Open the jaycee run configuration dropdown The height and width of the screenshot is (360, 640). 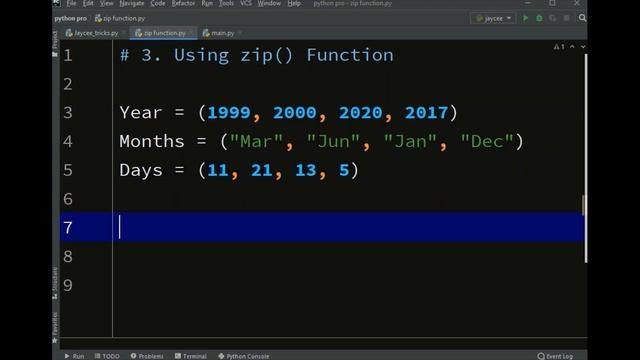493,18
